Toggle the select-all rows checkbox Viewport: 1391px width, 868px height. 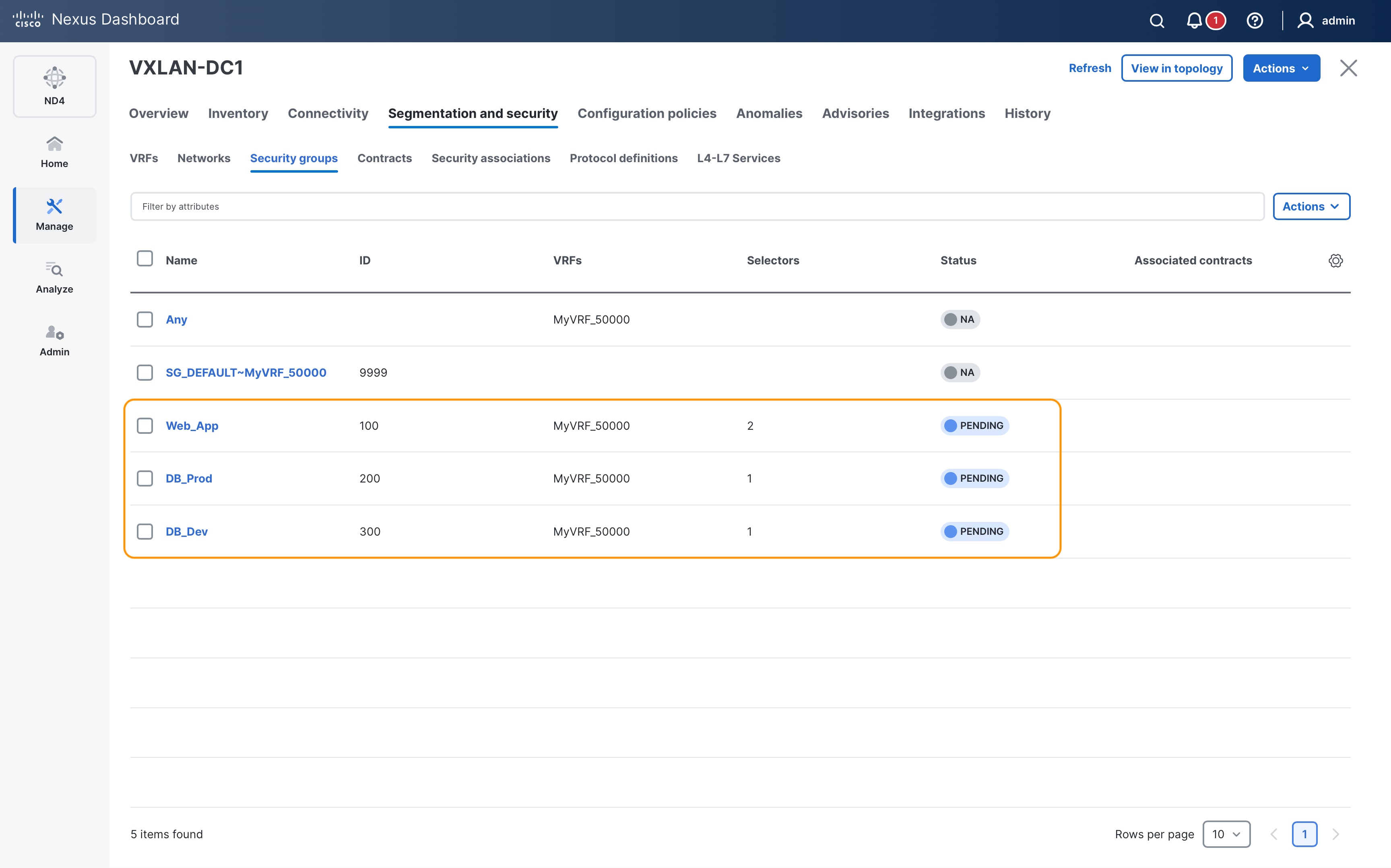click(x=144, y=258)
